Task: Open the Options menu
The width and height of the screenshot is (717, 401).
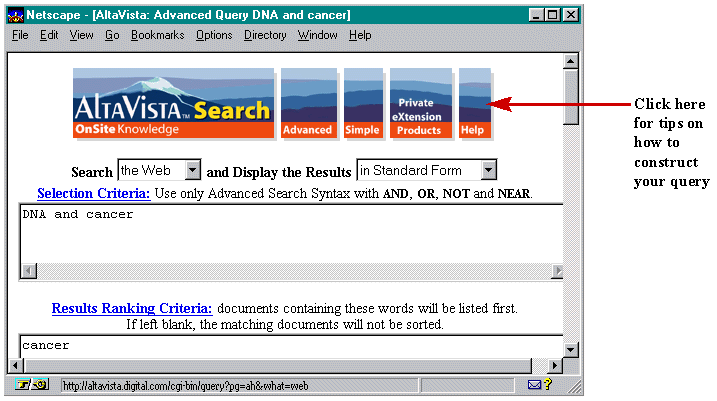Action: point(214,35)
